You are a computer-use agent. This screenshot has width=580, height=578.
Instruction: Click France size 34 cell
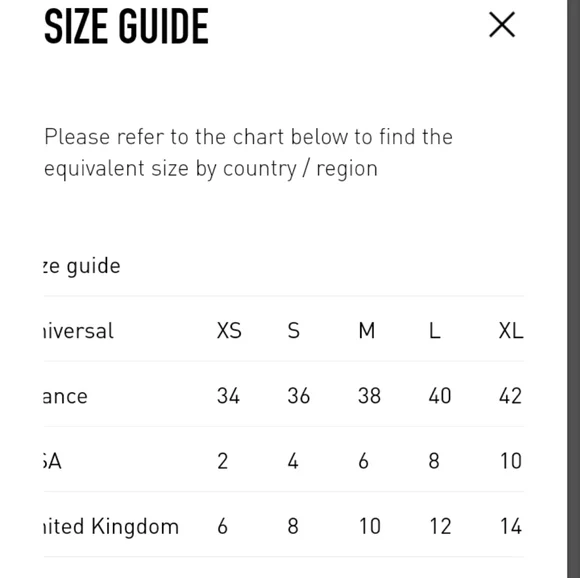click(228, 396)
